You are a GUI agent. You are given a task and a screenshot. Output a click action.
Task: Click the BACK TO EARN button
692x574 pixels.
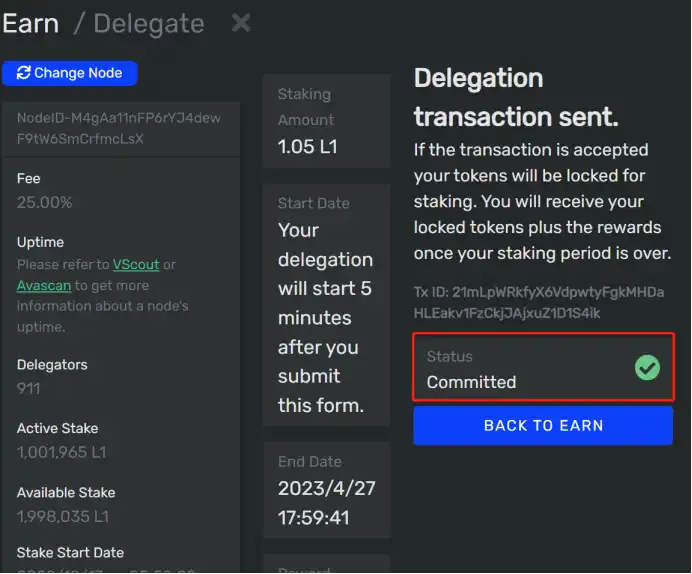[x=543, y=425]
